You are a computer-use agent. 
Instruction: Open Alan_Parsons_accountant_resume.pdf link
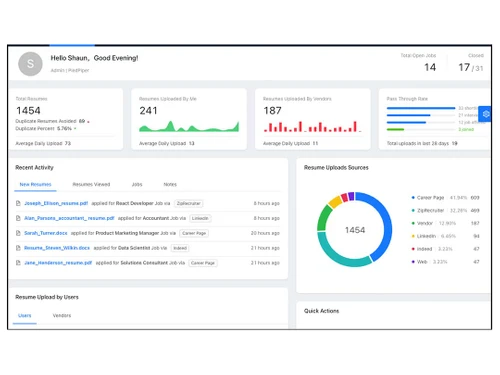pyautogui.click(x=69, y=218)
